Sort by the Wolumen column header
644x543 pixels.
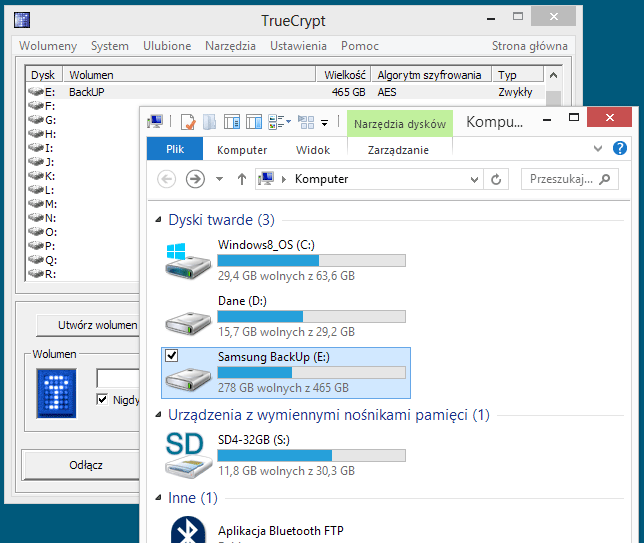(x=189, y=75)
